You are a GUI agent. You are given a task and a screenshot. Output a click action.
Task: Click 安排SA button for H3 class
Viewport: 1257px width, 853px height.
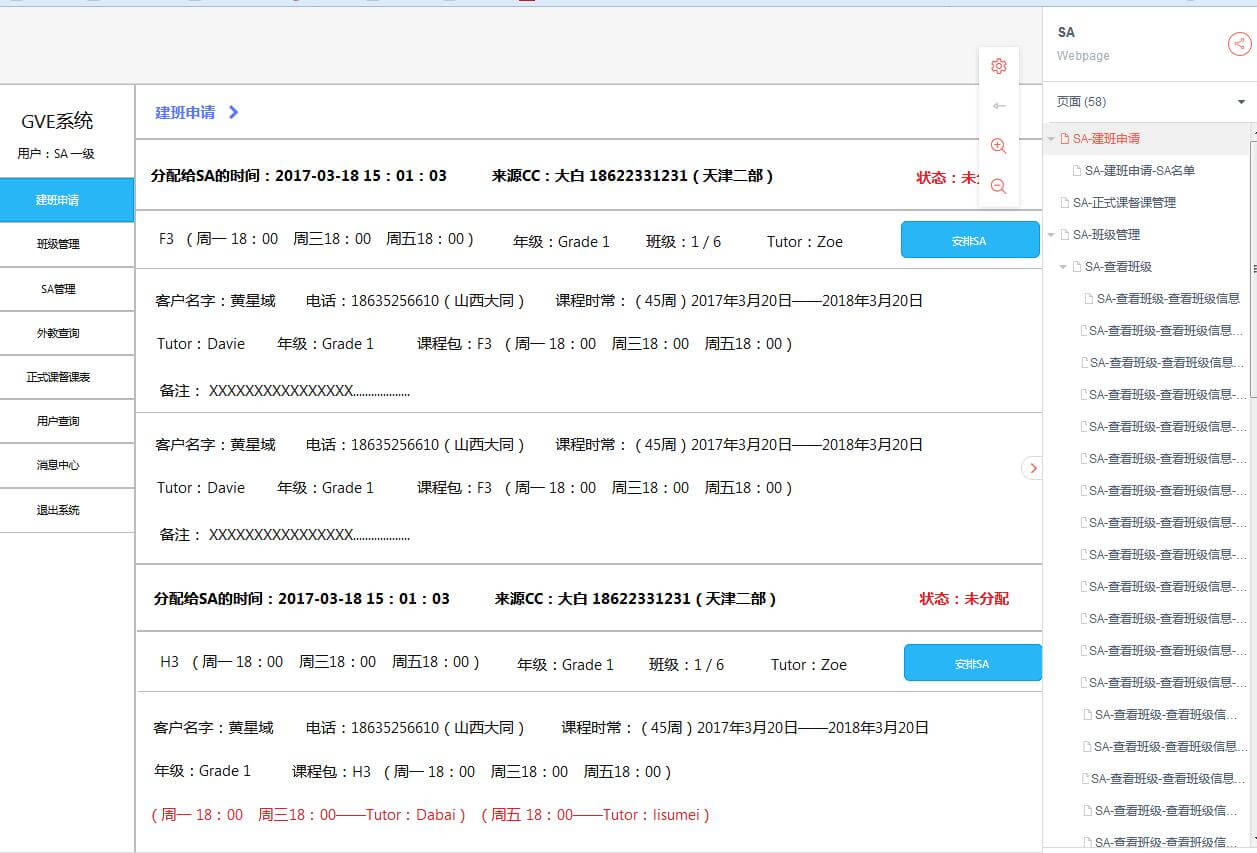click(971, 663)
